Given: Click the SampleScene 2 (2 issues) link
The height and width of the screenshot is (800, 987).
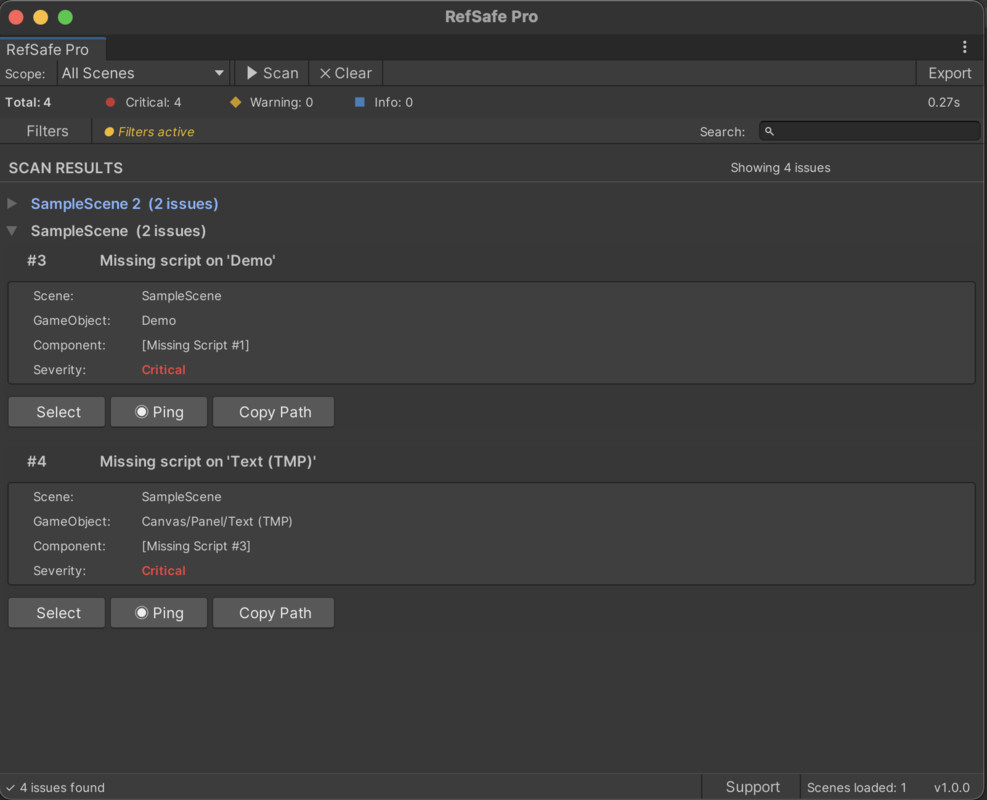Looking at the screenshot, I should tap(125, 203).
